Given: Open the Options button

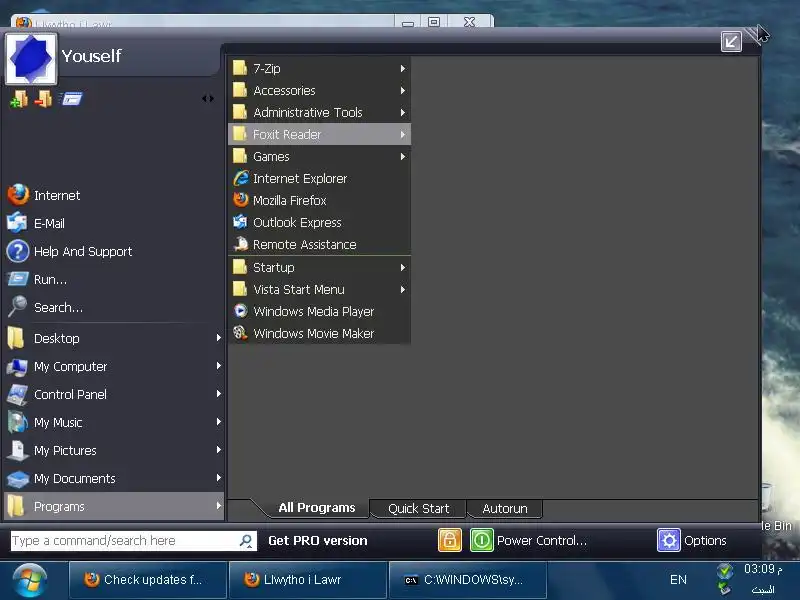Looking at the screenshot, I should pyautogui.click(x=692, y=540).
